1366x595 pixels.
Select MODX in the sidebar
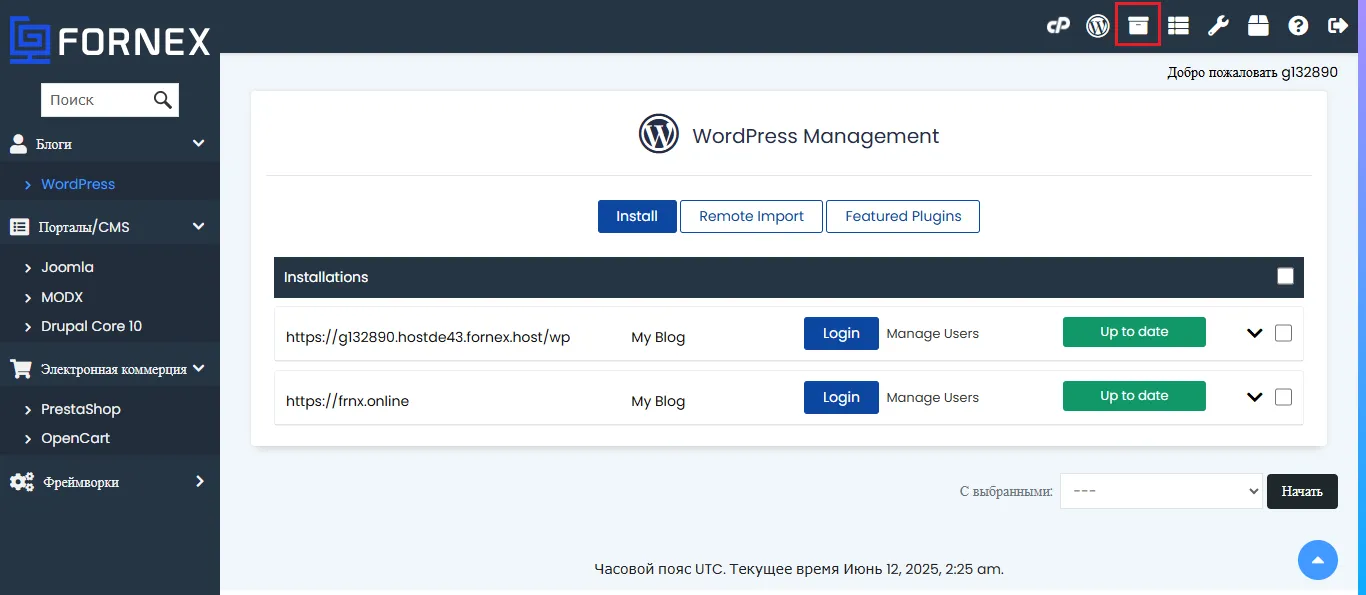[62, 297]
